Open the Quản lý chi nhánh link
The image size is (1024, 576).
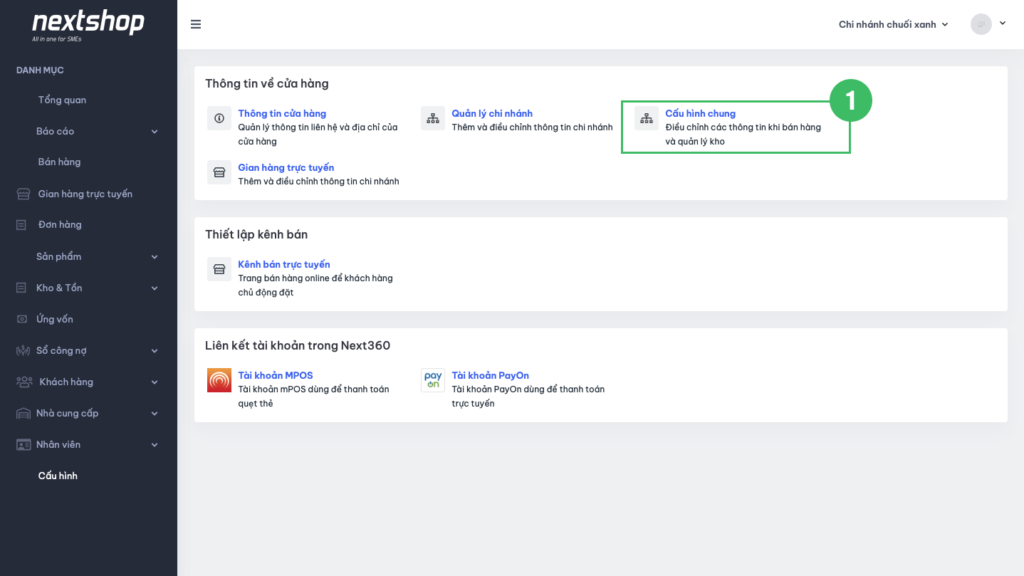(492, 114)
